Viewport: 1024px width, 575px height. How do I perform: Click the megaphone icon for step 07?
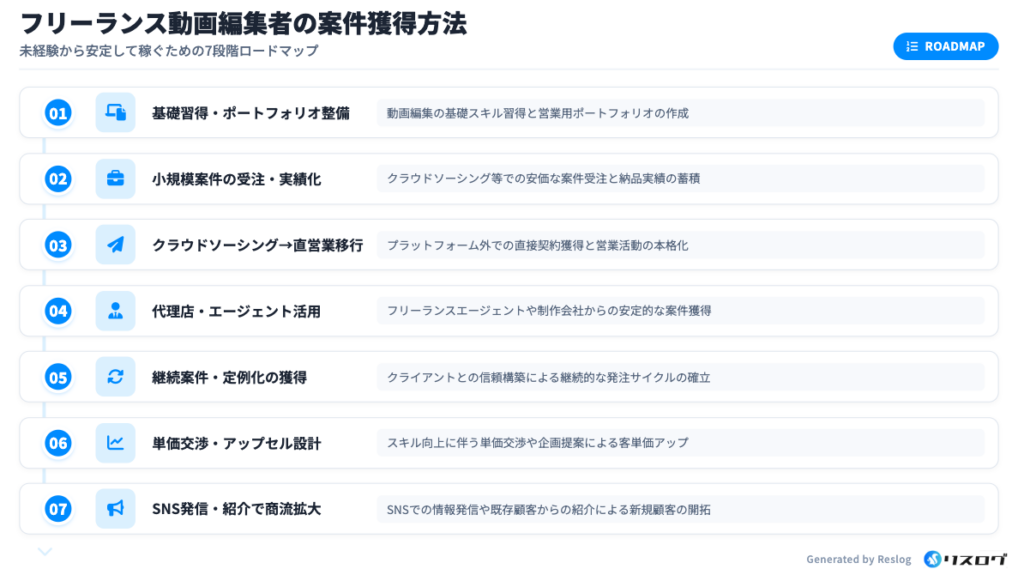coord(115,509)
